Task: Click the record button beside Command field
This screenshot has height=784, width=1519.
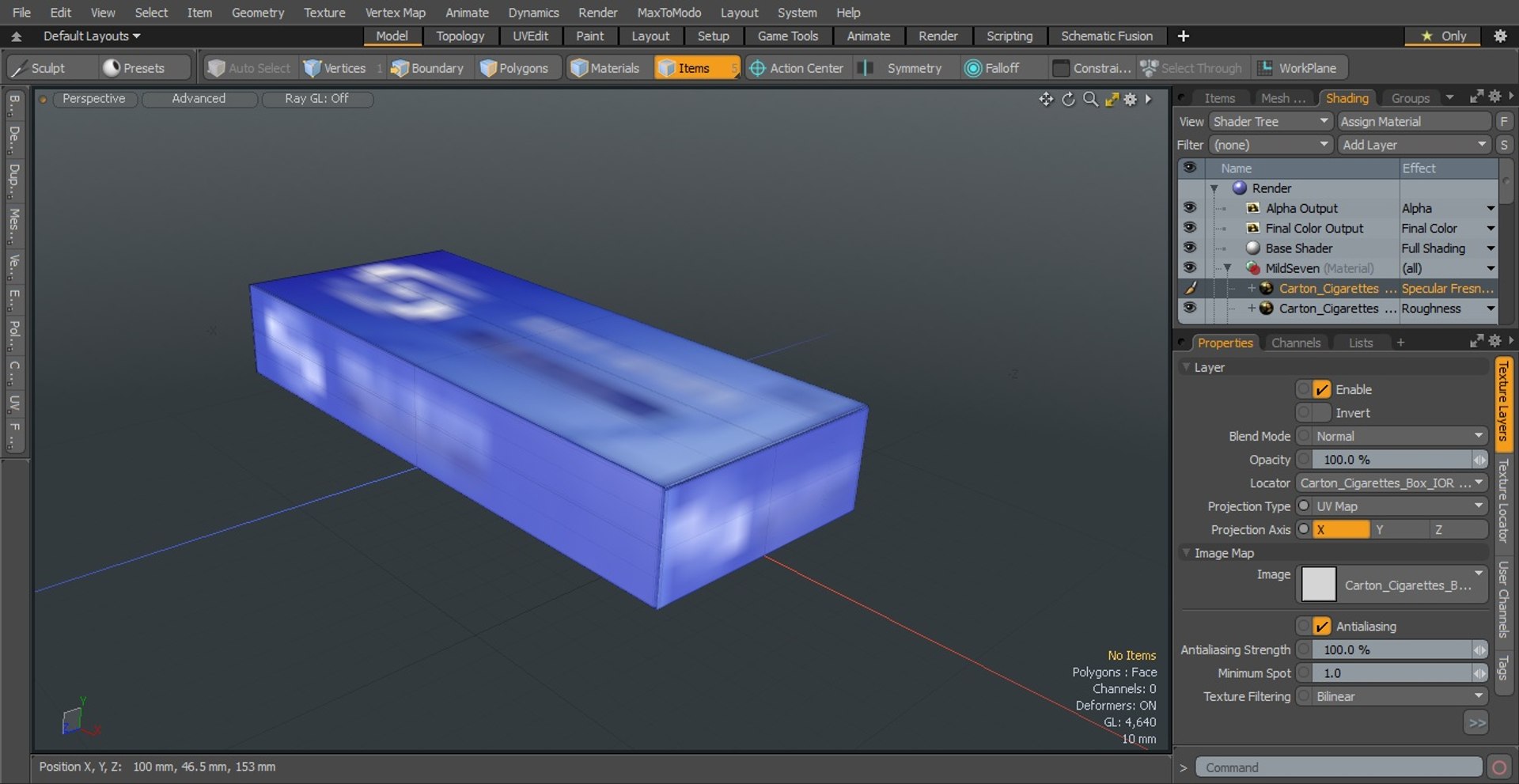Action: pos(1498,767)
